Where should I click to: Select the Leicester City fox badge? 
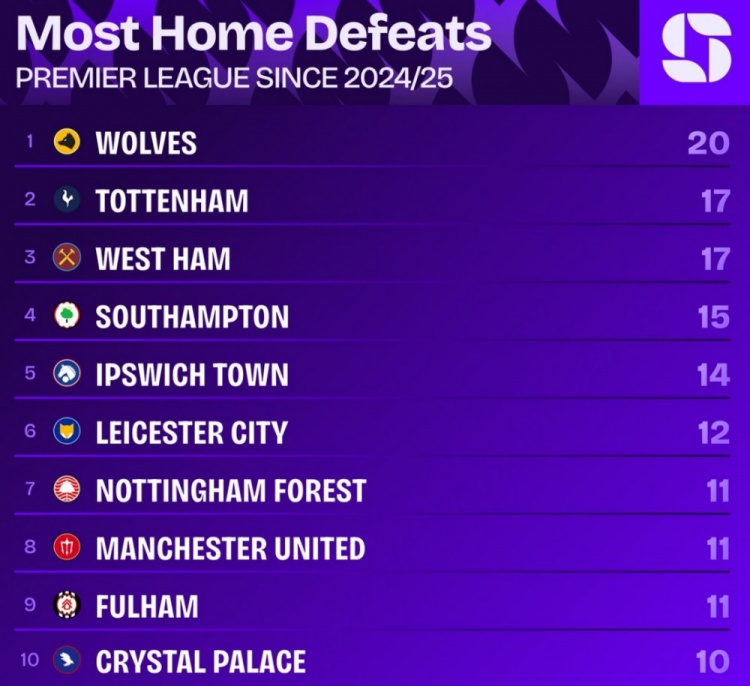tap(67, 432)
